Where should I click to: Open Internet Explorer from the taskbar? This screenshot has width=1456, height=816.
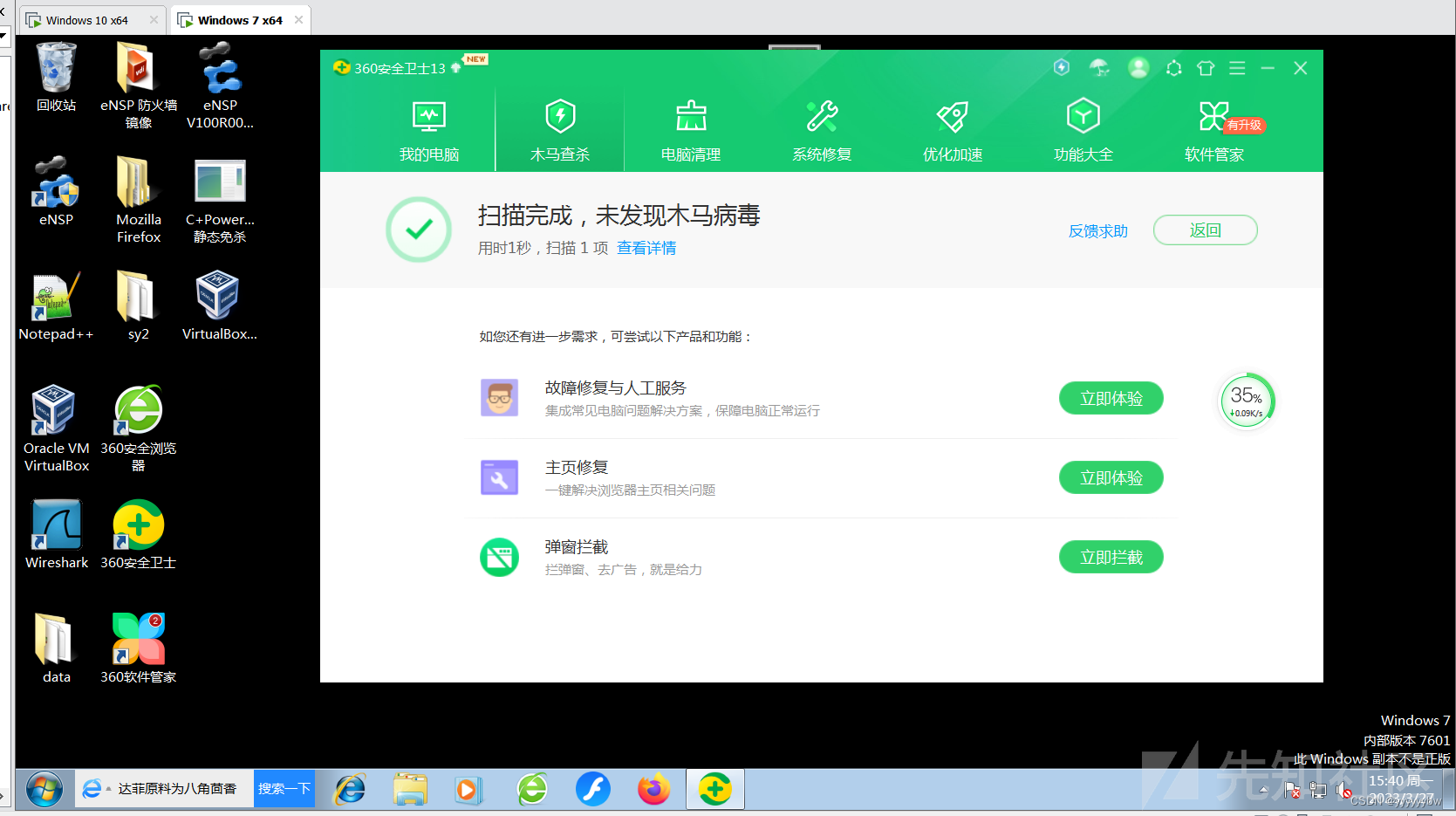pyautogui.click(x=351, y=790)
